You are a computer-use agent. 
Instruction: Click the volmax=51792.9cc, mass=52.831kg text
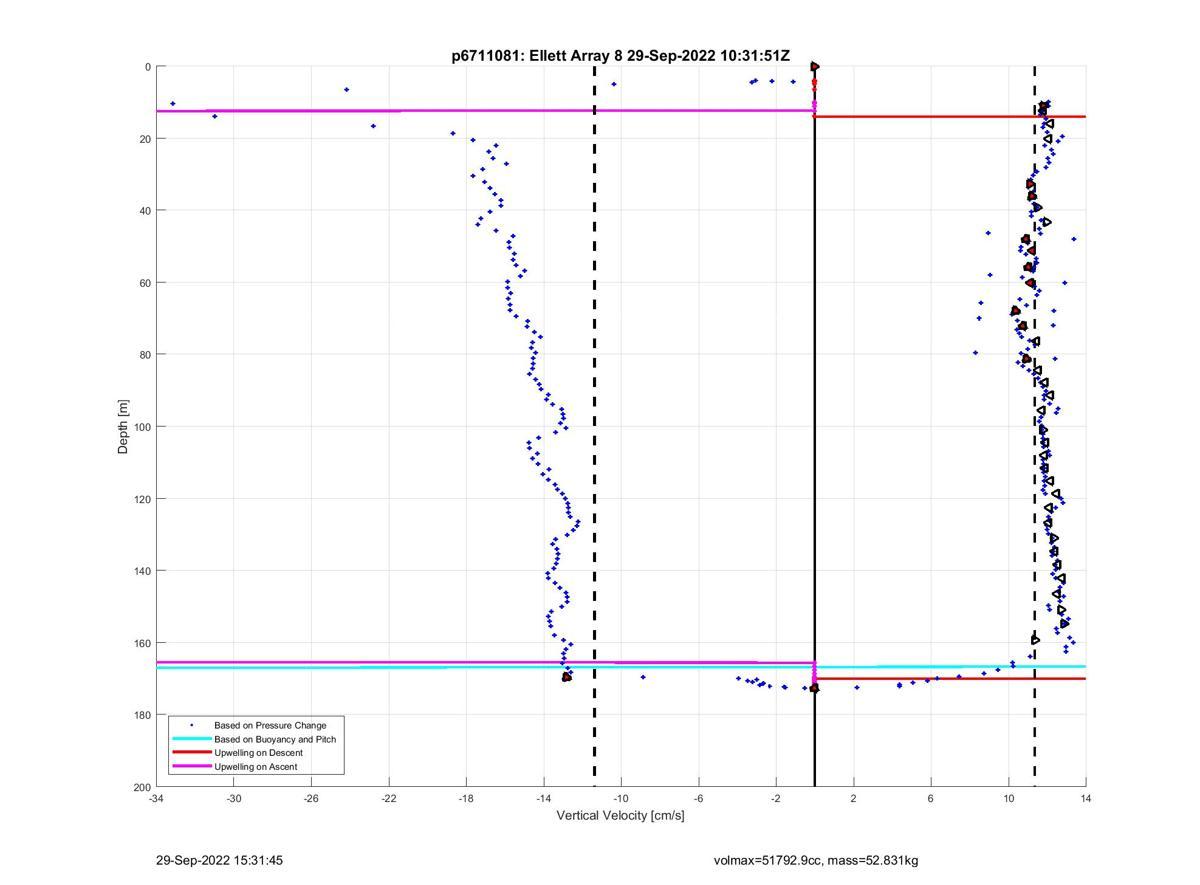816,860
